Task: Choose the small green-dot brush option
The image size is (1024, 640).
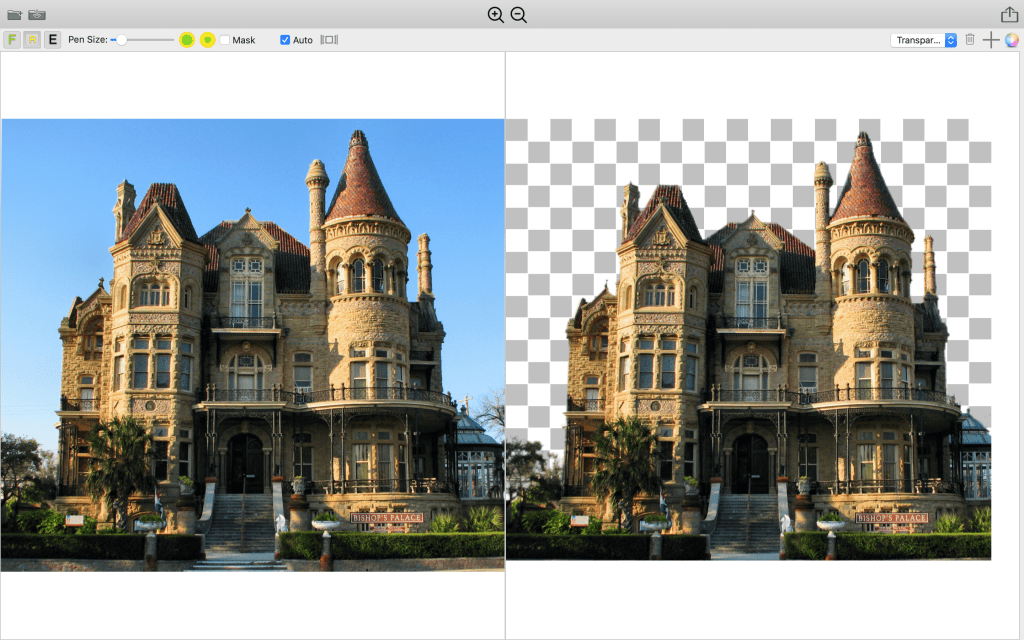Action: (x=207, y=40)
